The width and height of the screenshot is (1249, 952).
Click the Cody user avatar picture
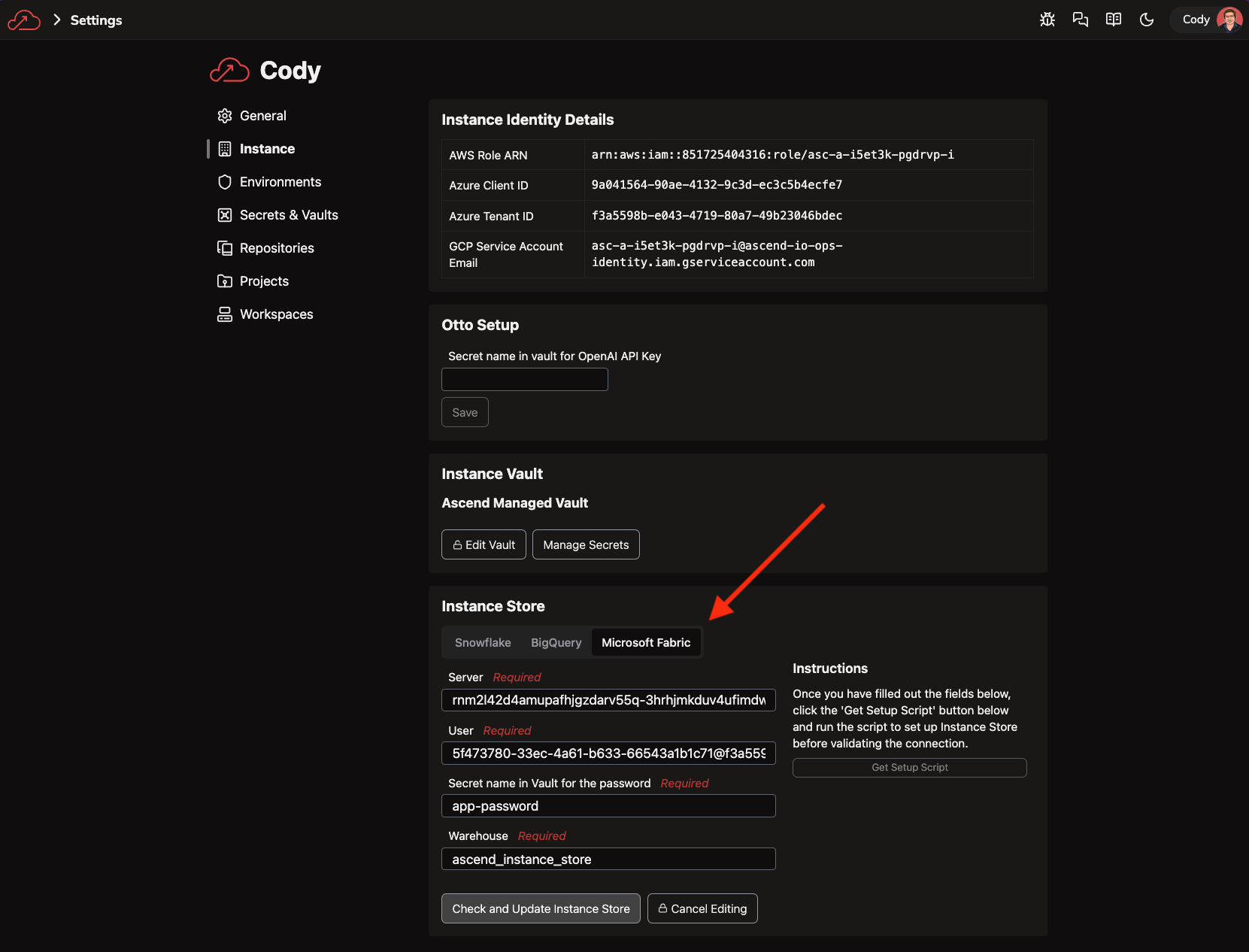[x=1229, y=20]
